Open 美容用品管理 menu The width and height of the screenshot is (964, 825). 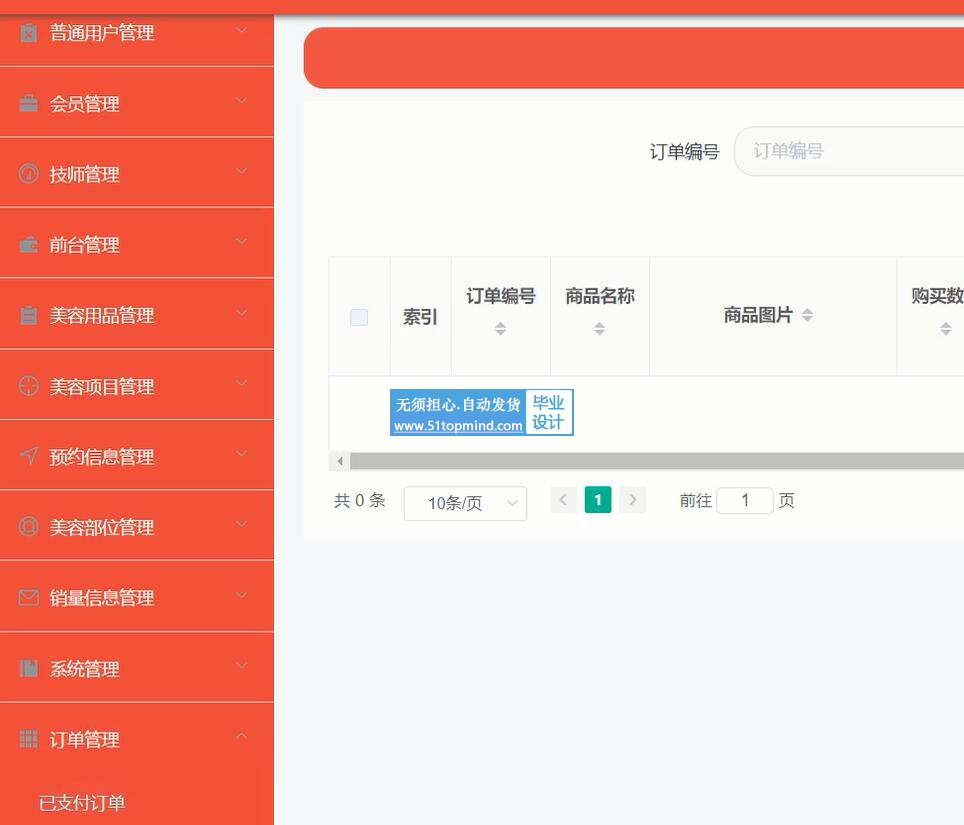pyautogui.click(x=136, y=314)
